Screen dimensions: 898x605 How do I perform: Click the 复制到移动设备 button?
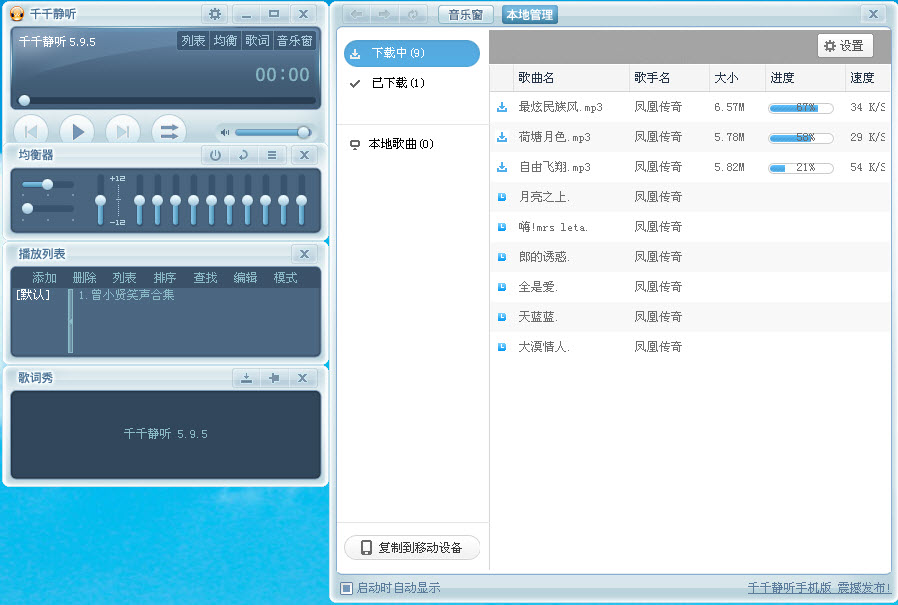point(410,547)
